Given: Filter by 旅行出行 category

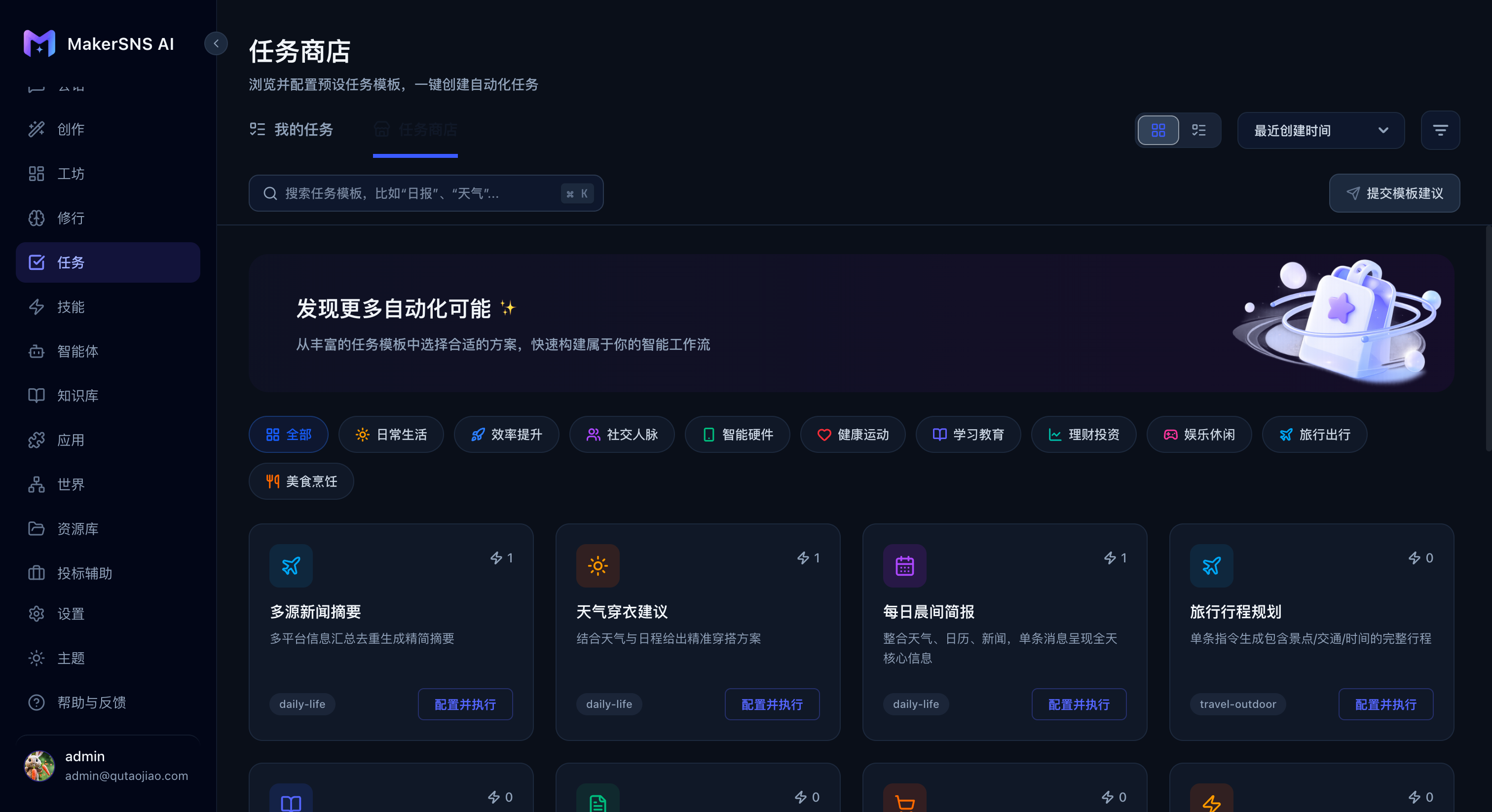Looking at the screenshot, I should 1314,435.
